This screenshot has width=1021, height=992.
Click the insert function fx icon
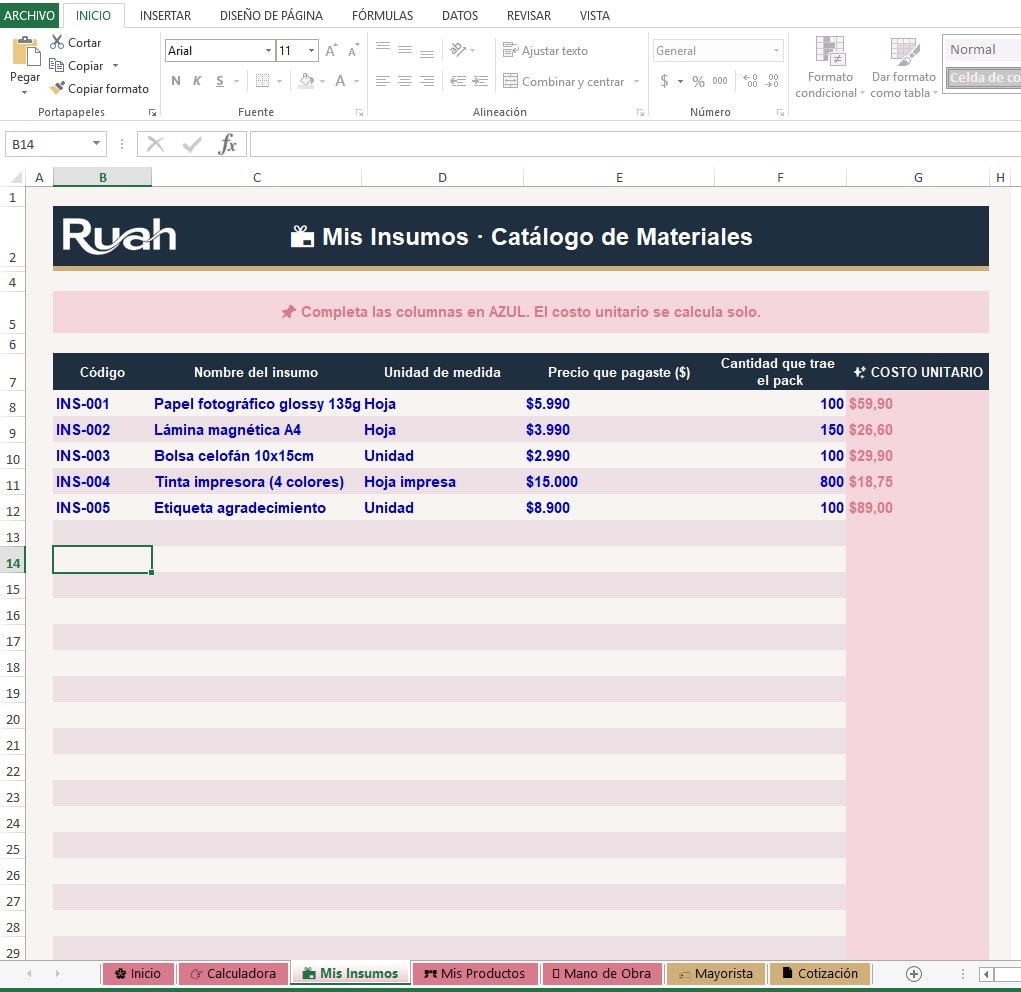(227, 144)
